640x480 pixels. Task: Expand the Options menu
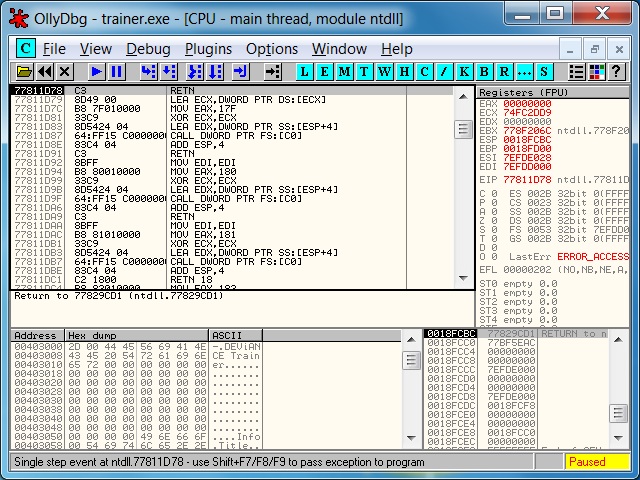(272, 49)
